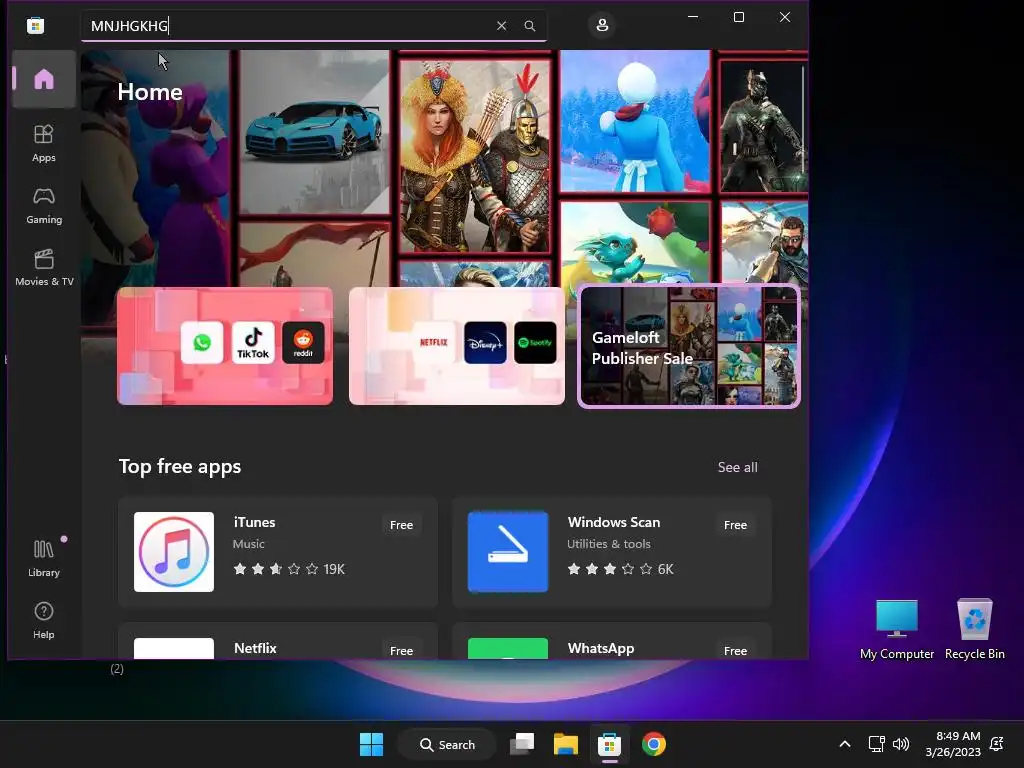Image resolution: width=1024 pixels, height=768 pixels.
Task: Open the Reddit icon in the banner
Action: pyautogui.click(x=303, y=342)
